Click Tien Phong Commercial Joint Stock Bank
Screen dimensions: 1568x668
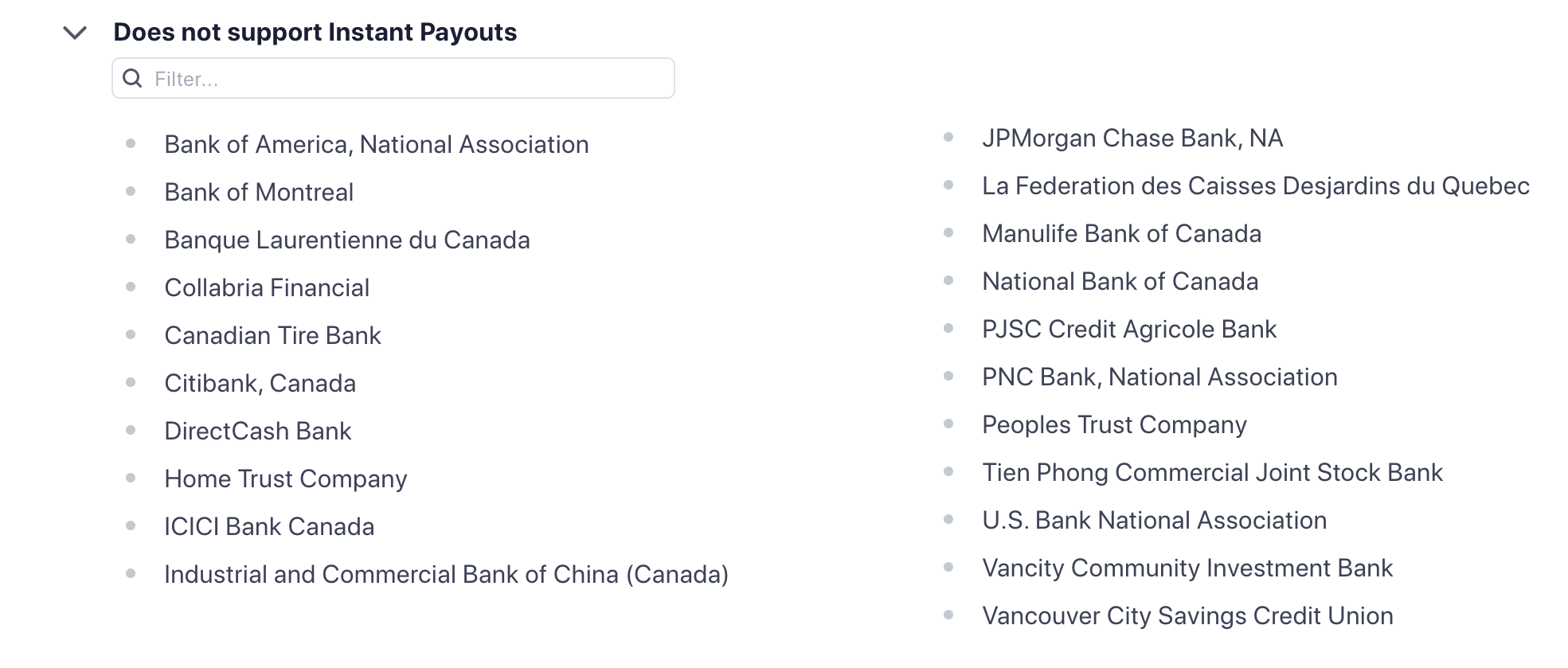(1212, 472)
